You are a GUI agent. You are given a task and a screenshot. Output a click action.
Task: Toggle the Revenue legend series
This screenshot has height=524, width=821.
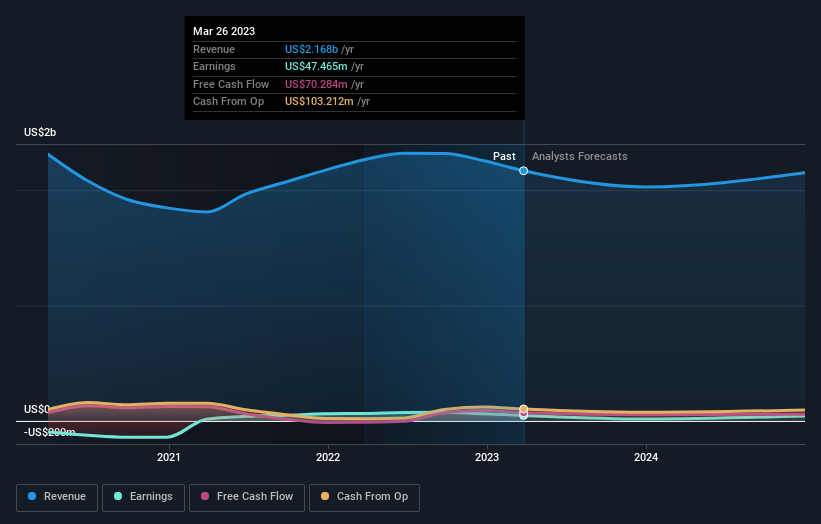click(x=57, y=497)
